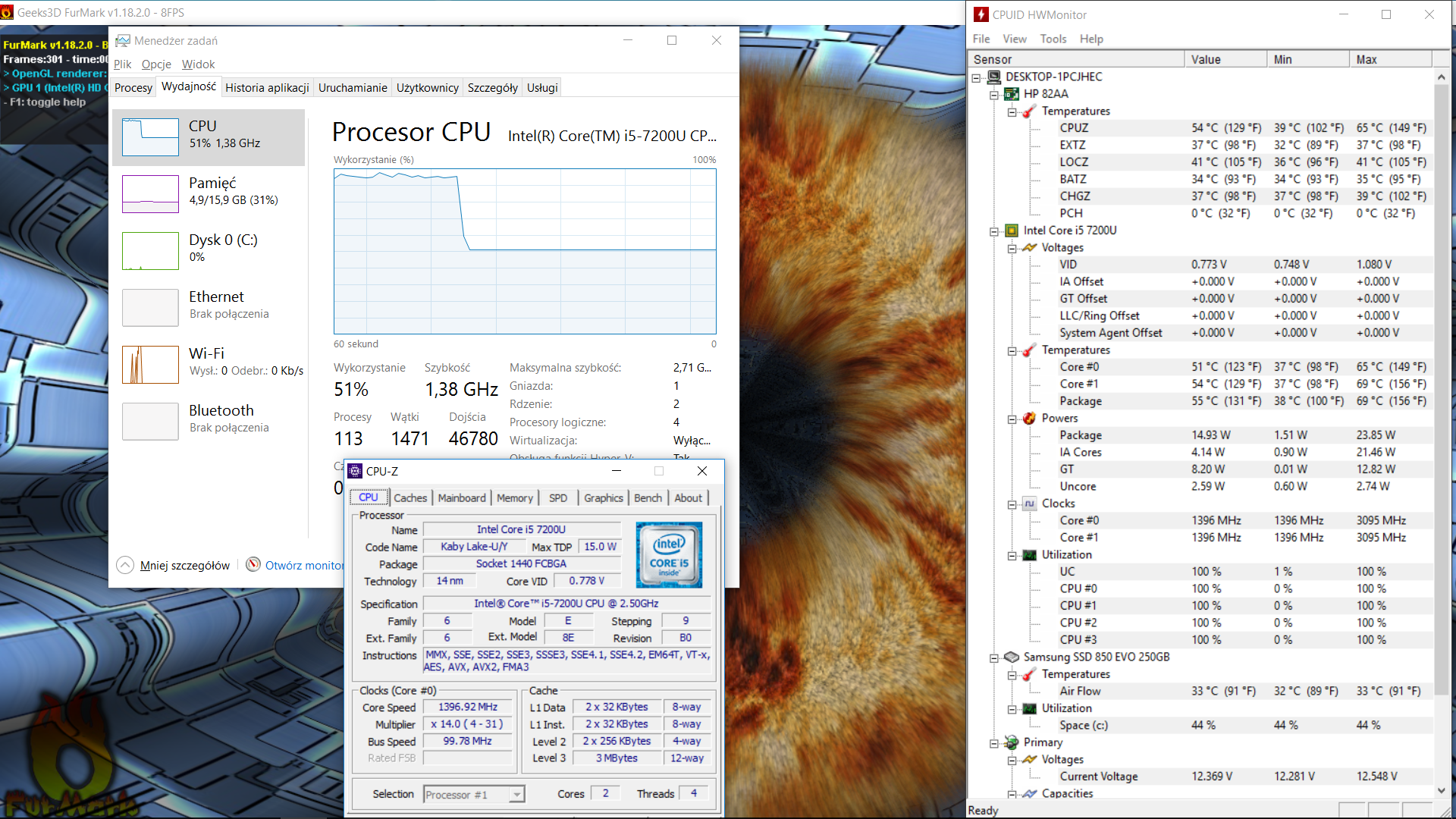Viewport: 1456px width, 819px height.
Task: Click the HP 82AA motherboard icon
Action: pos(1012,94)
